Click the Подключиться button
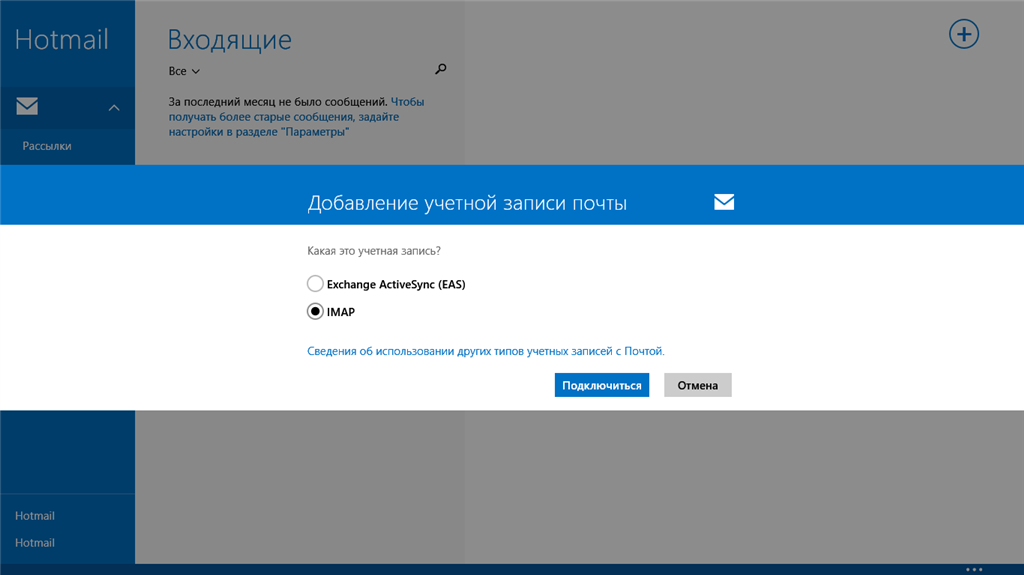1024x575 pixels. 601,385
